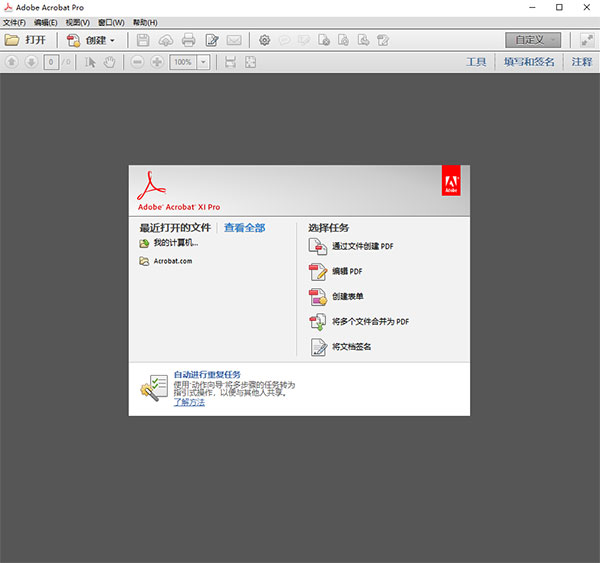Click the highlight text icon

coord(304,40)
